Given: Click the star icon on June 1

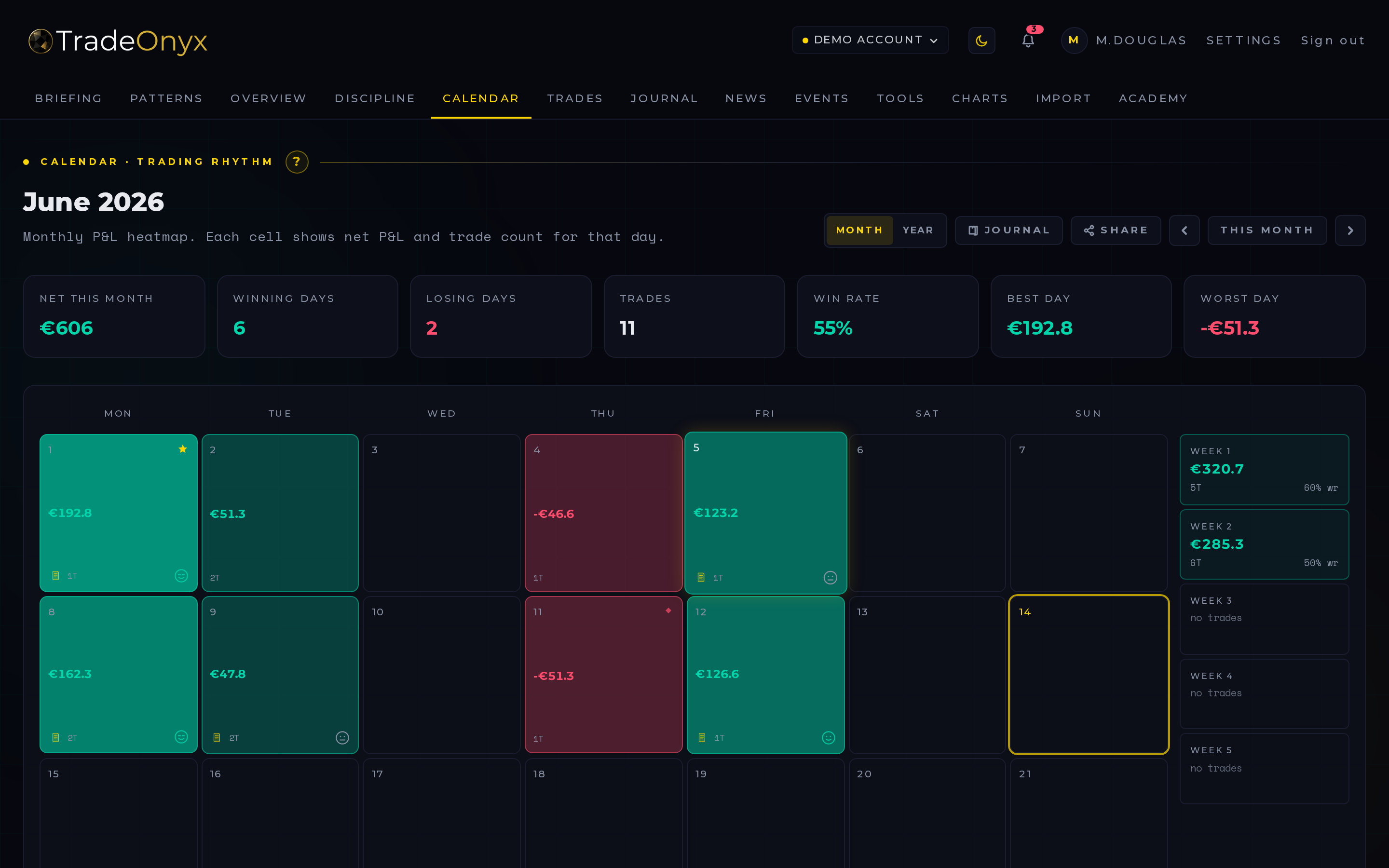Looking at the screenshot, I should (182, 449).
